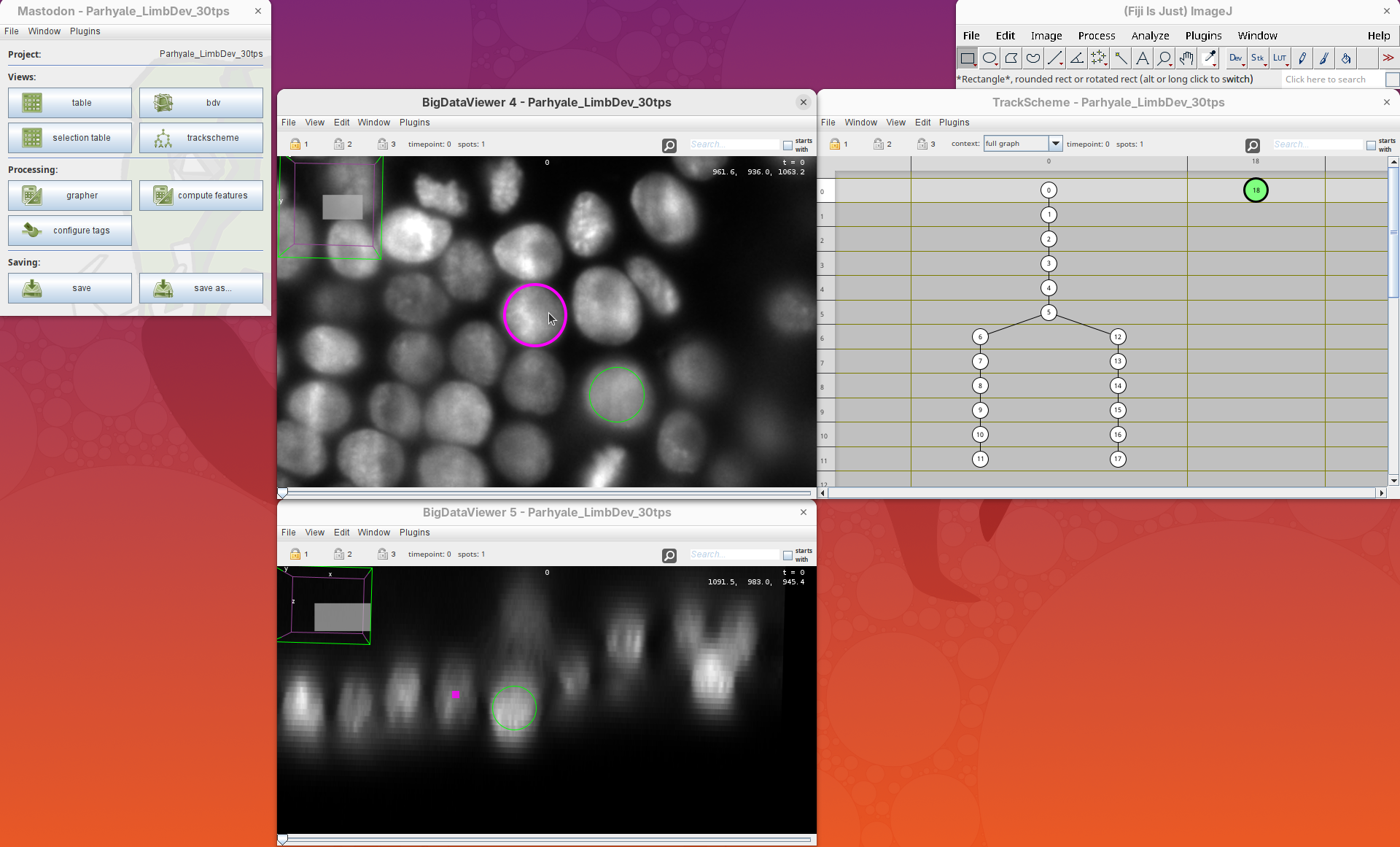Select the Oval selection tool
Image resolution: width=1400 pixels, height=847 pixels.
(x=989, y=58)
